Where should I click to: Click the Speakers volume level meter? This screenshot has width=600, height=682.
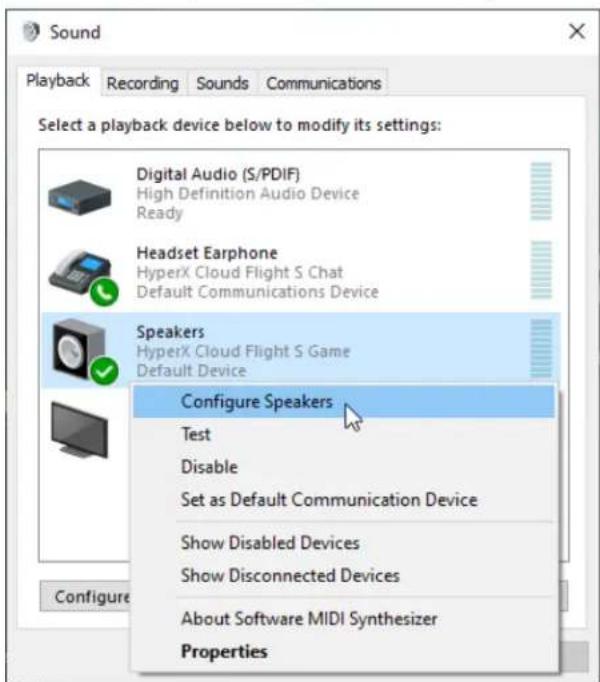[541, 349]
